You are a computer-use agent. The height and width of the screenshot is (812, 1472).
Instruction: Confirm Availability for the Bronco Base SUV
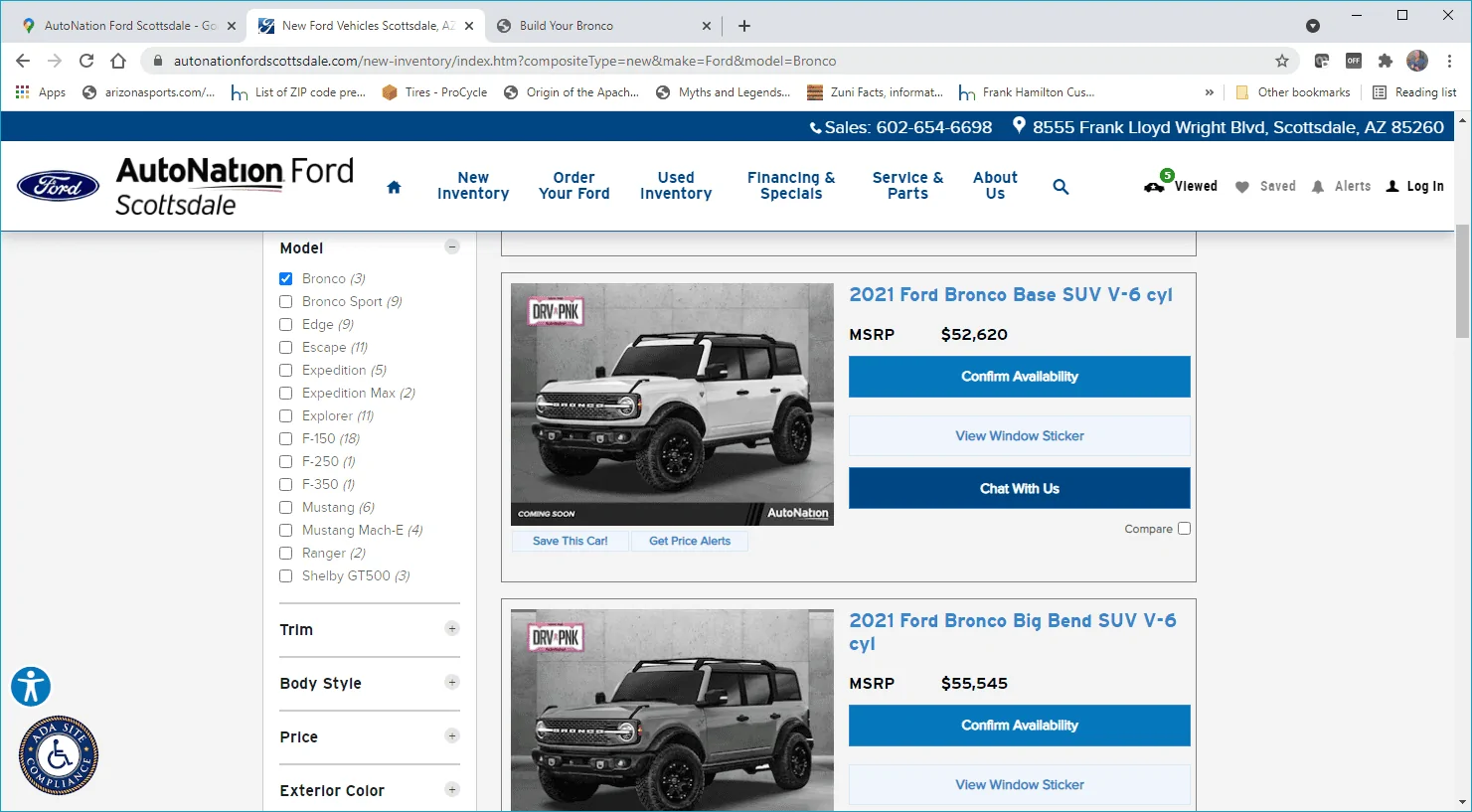click(x=1019, y=377)
